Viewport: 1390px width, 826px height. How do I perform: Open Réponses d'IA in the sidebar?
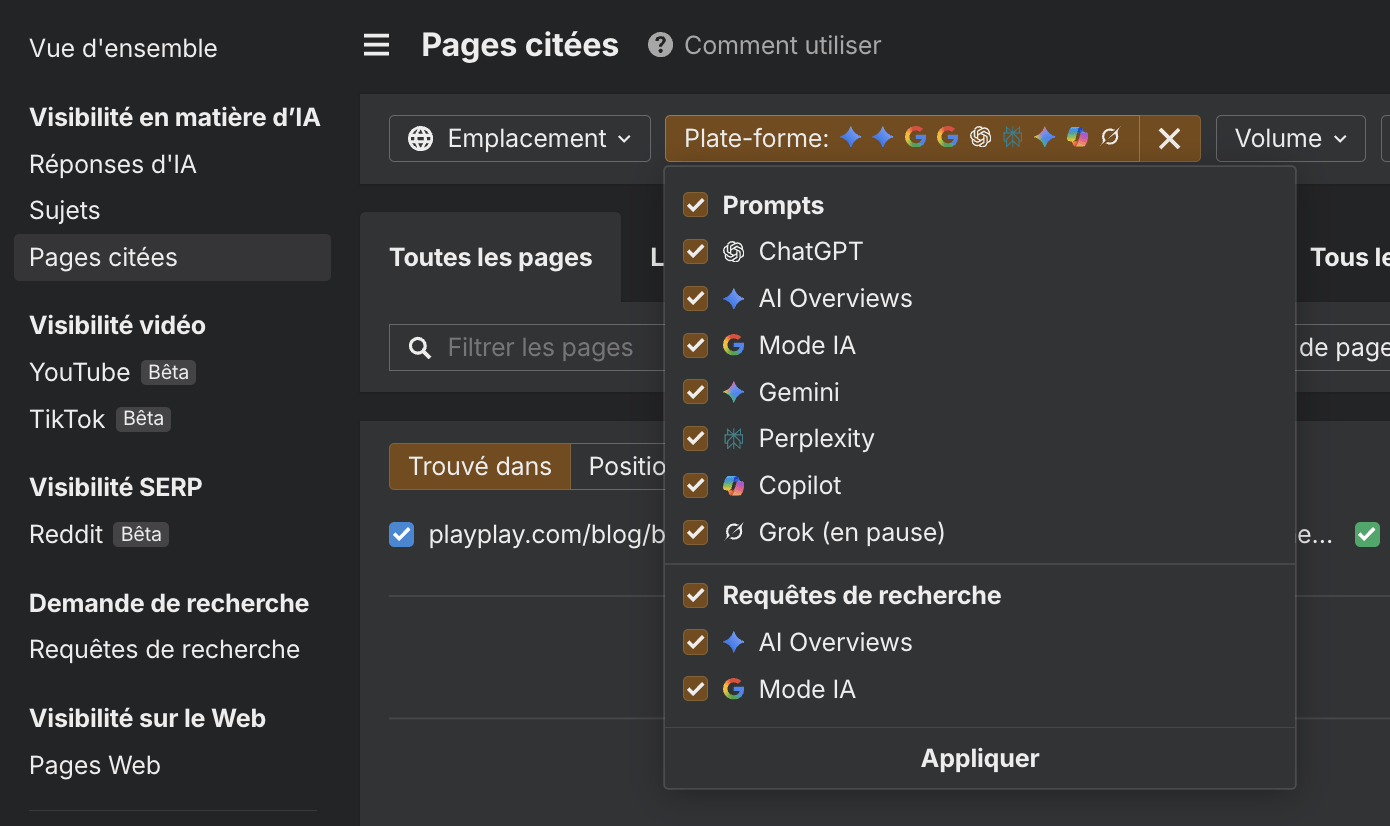113,164
